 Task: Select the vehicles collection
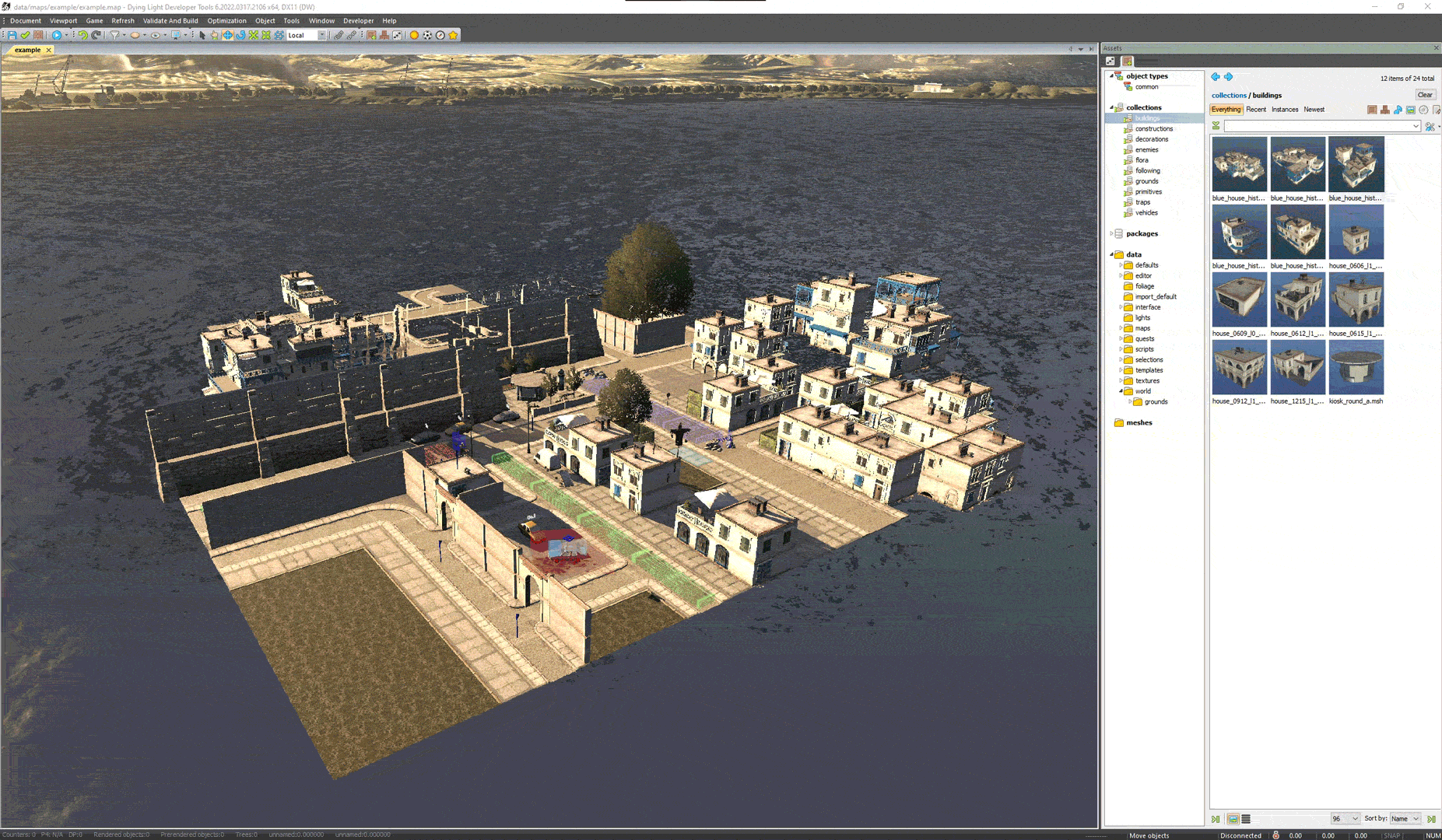[1146, 213]
